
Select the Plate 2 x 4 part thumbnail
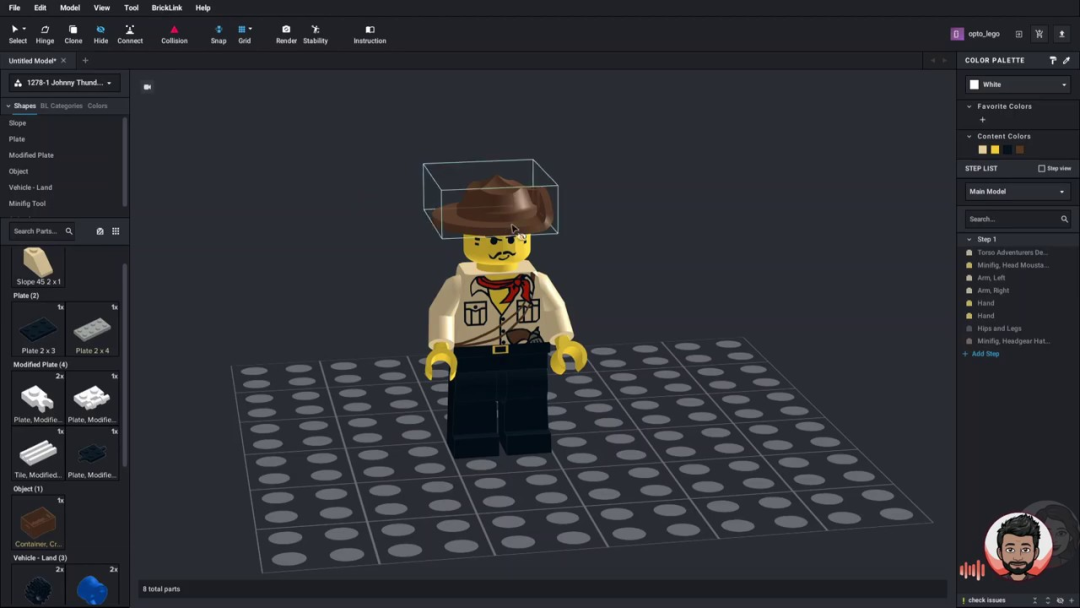92,330
